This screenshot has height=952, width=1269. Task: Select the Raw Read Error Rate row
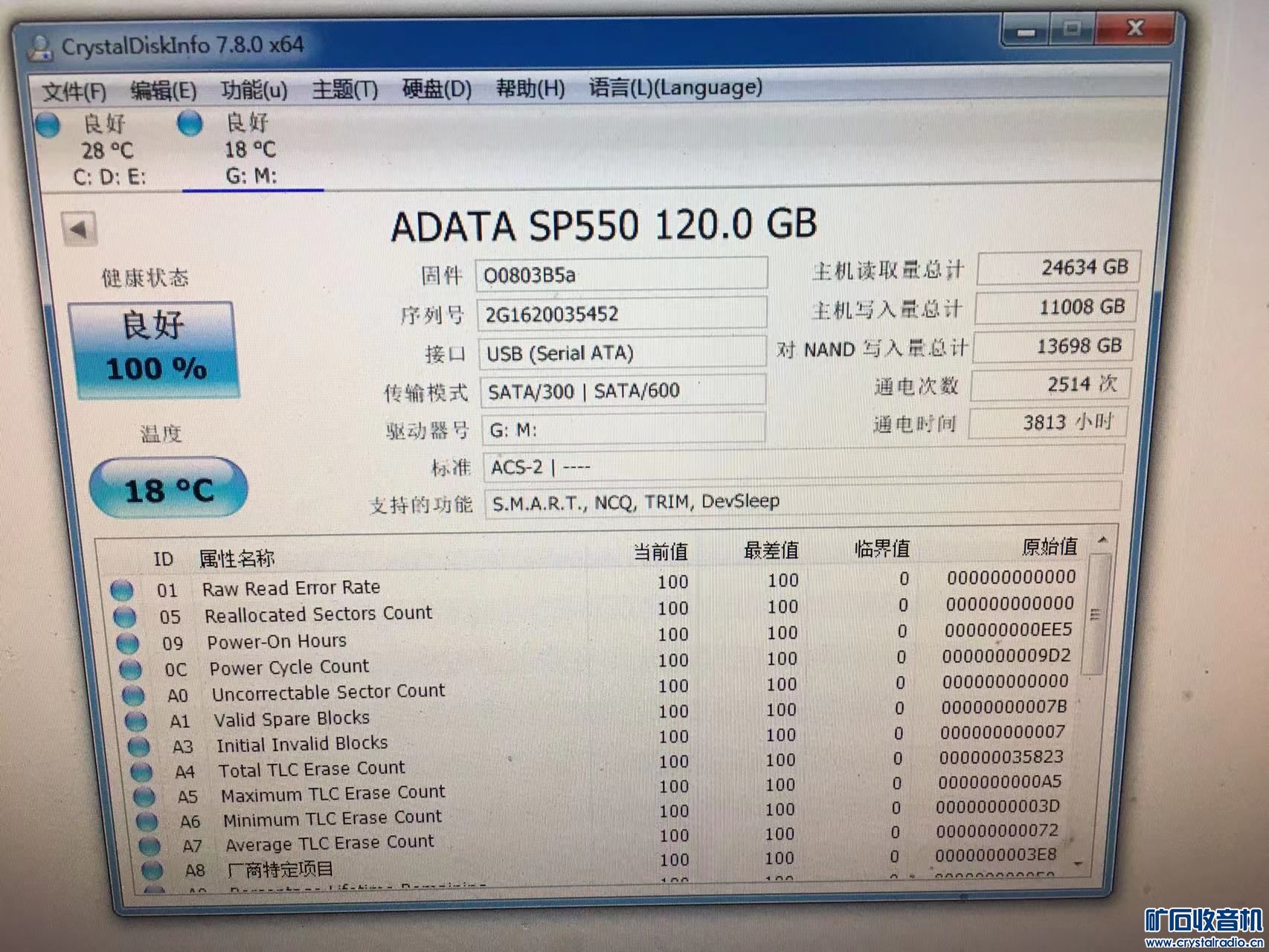595,583
